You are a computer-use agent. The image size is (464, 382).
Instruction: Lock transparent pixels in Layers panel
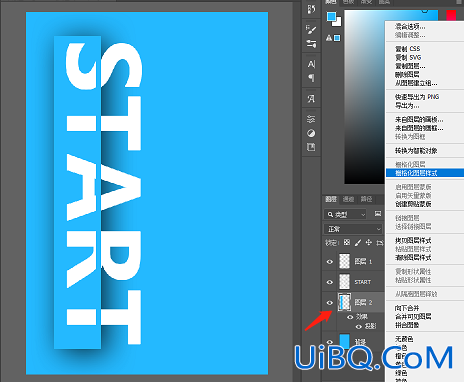coord(347,242)
